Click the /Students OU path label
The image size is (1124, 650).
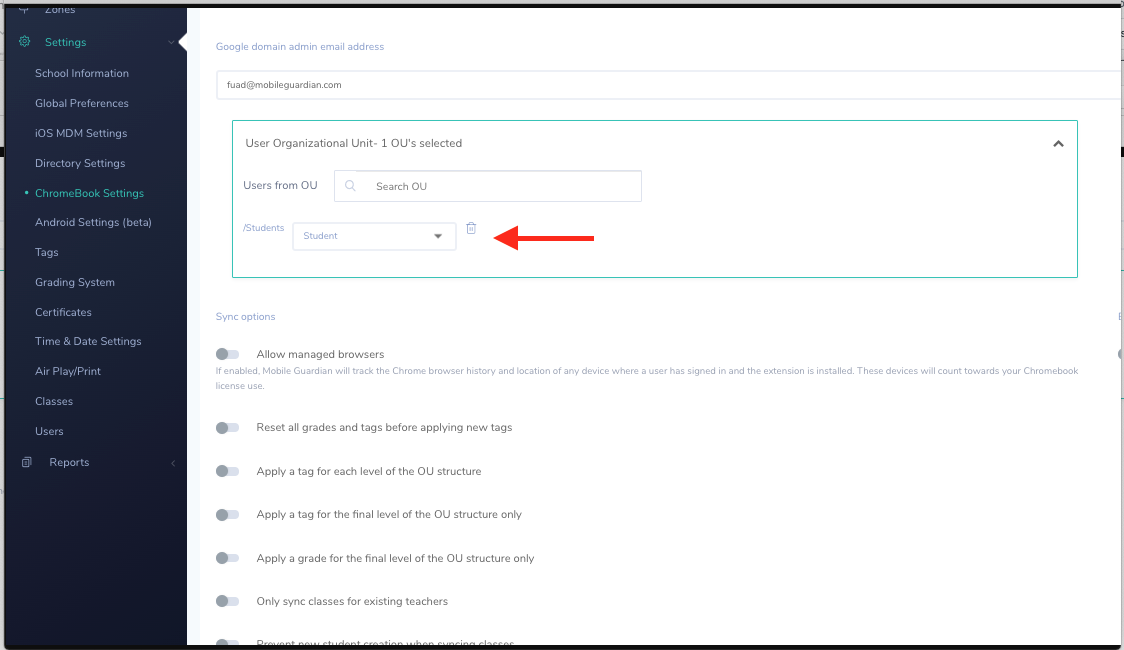pyautogui.click(x=264, y=228)
